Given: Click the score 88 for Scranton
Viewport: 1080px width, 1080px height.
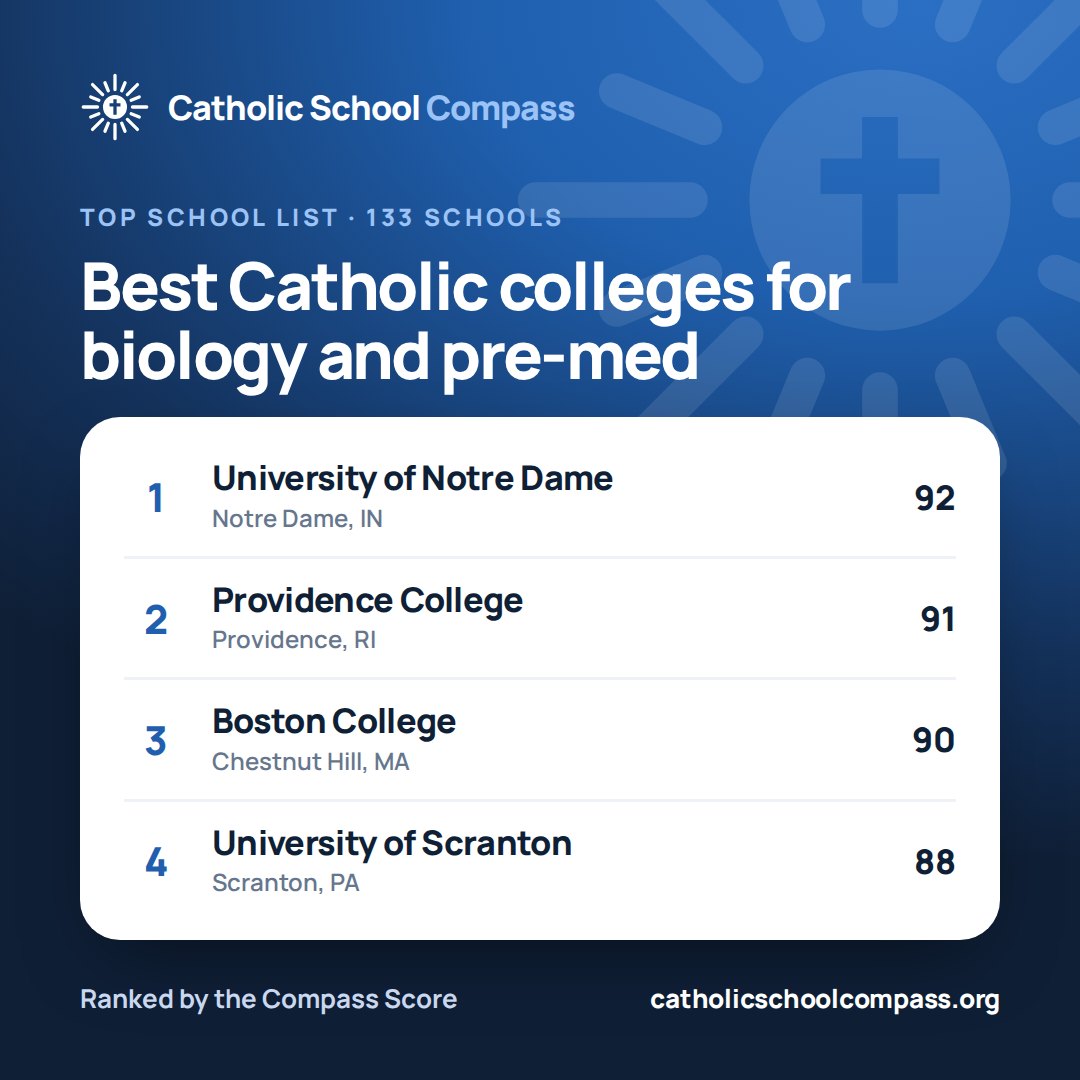Looking at the screenshot, I should (x=935, y=862).
